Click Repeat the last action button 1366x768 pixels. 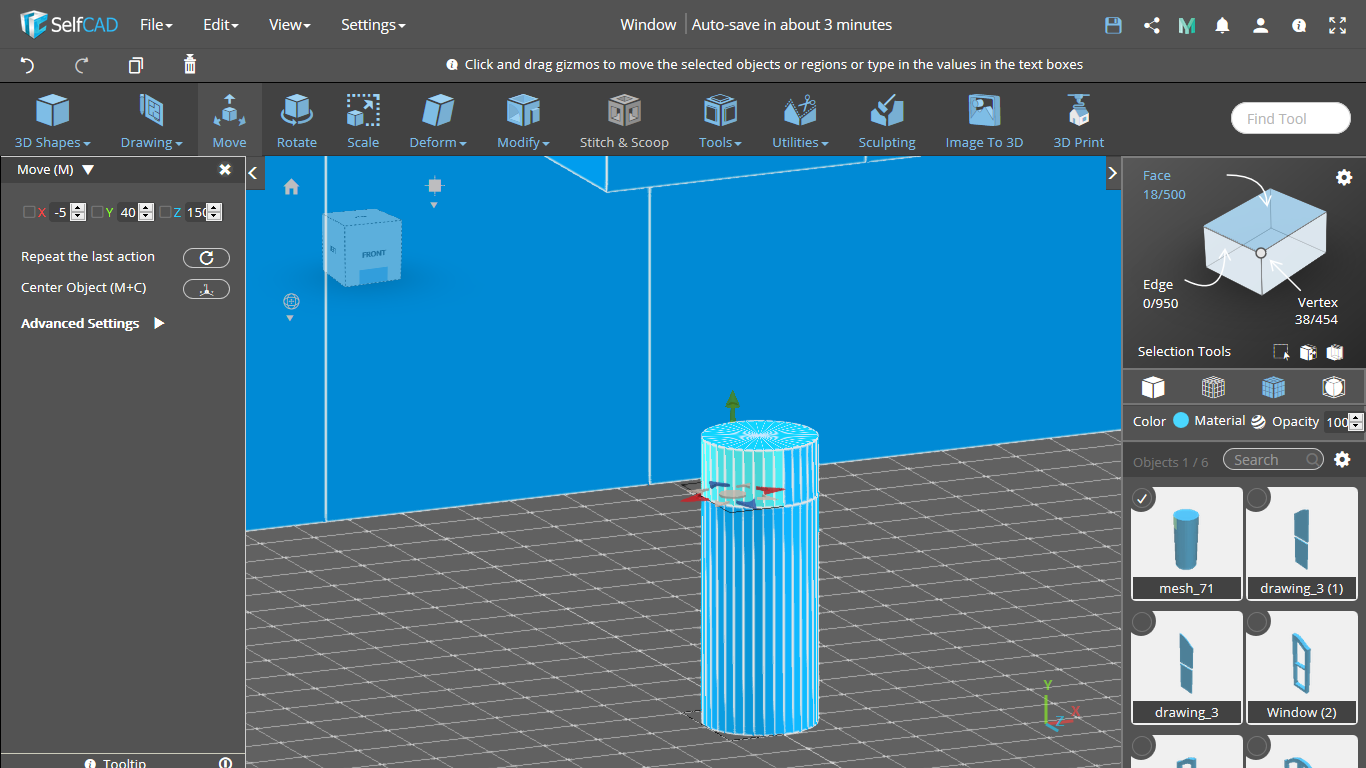point(206,258)
